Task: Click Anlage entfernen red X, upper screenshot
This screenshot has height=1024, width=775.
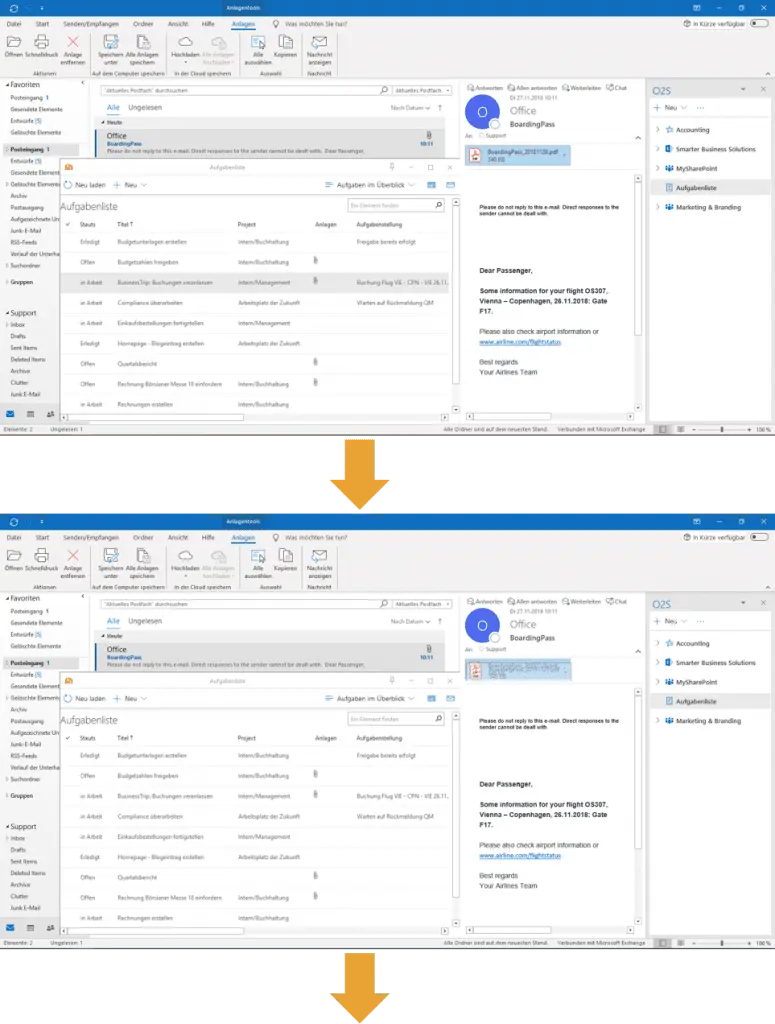Action: click(x=72, y=42)
